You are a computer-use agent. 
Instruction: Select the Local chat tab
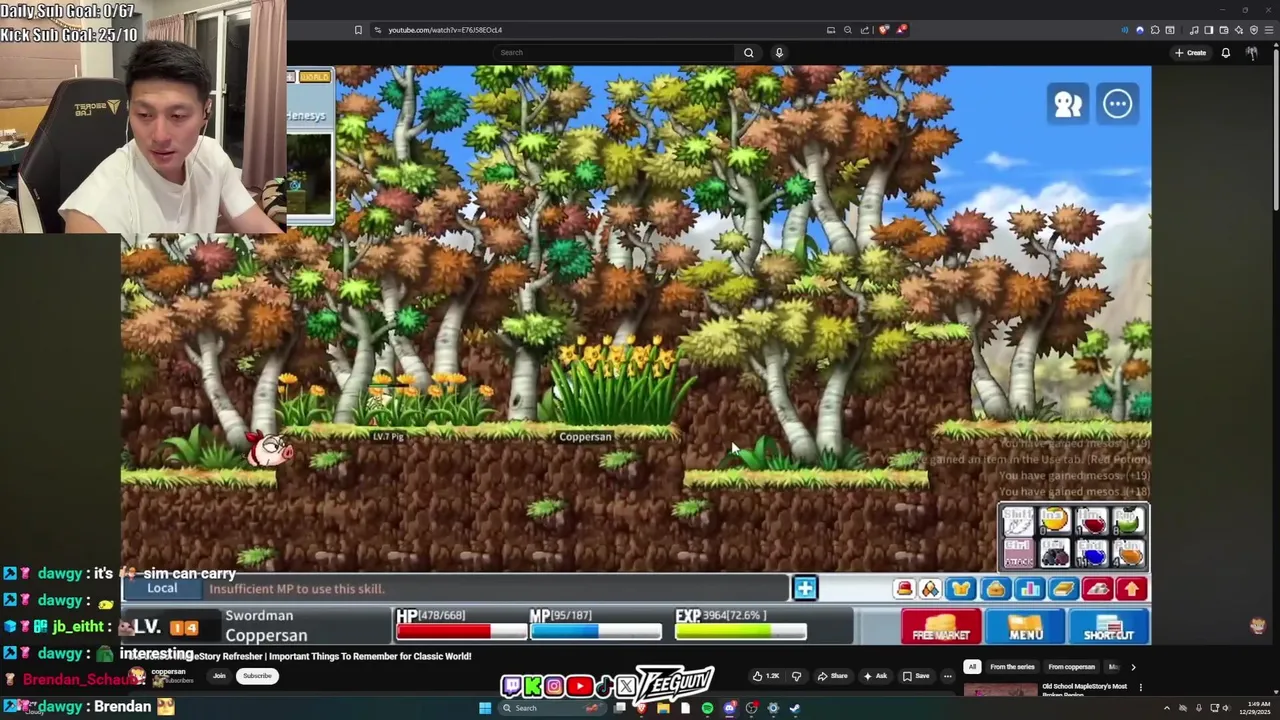[162, 589]
